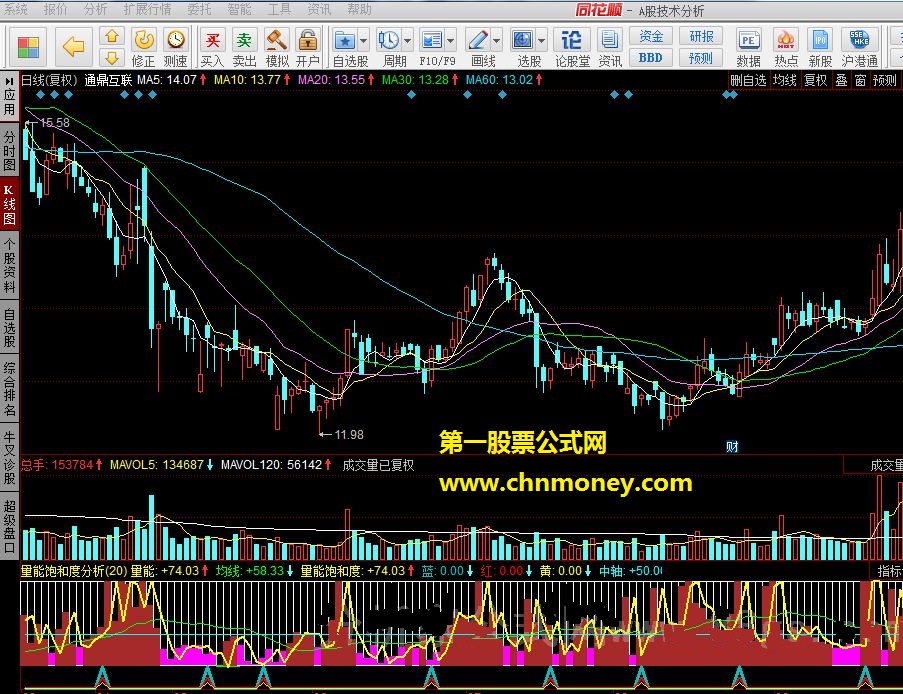Toggle the 叠 overlay button
The image size is (903, 694).
(x=841, y=80)
